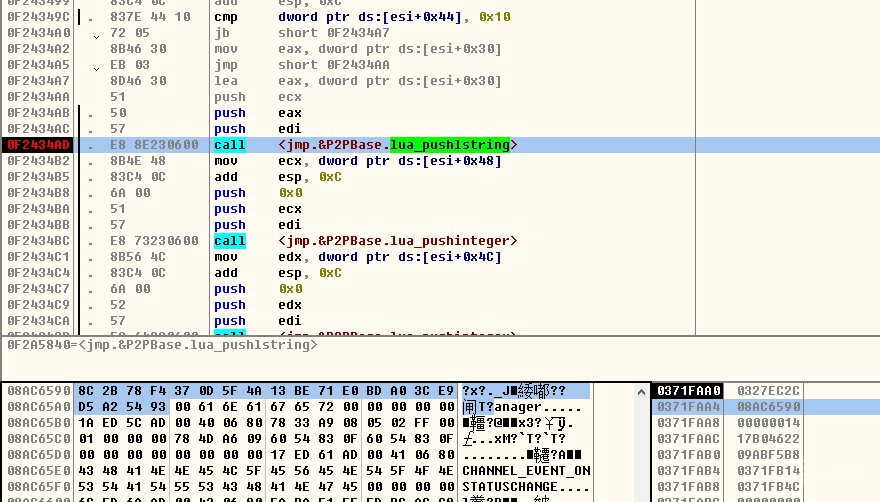Image resolution: width=880 pixels, height=502 pixels.
Task: Select stack address 0371FAB0
Action: click(688, 455)
